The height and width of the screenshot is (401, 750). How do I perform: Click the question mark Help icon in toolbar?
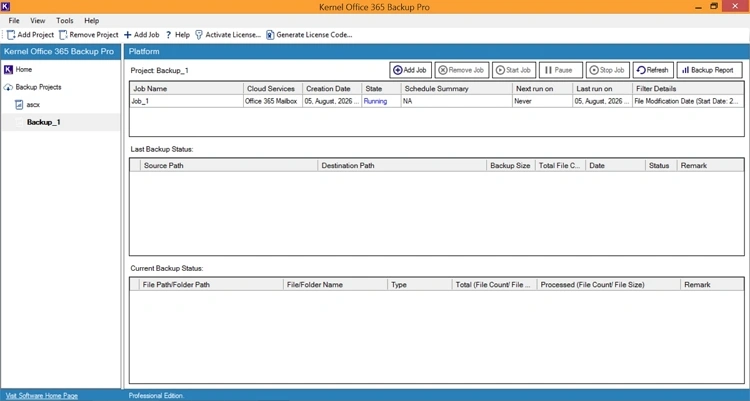click(x=169, y=35)
